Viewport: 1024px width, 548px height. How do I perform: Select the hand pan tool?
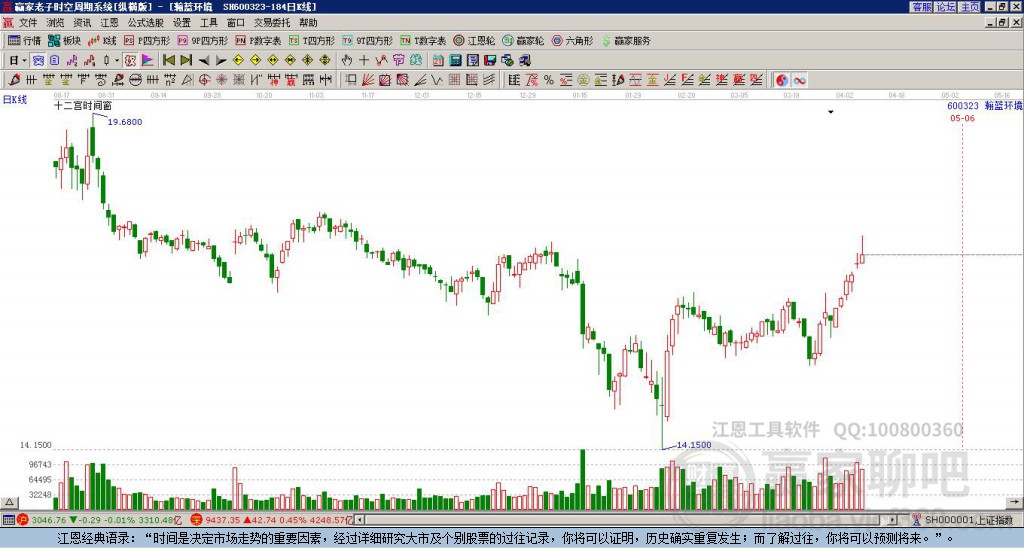click(x=347, y=61)
